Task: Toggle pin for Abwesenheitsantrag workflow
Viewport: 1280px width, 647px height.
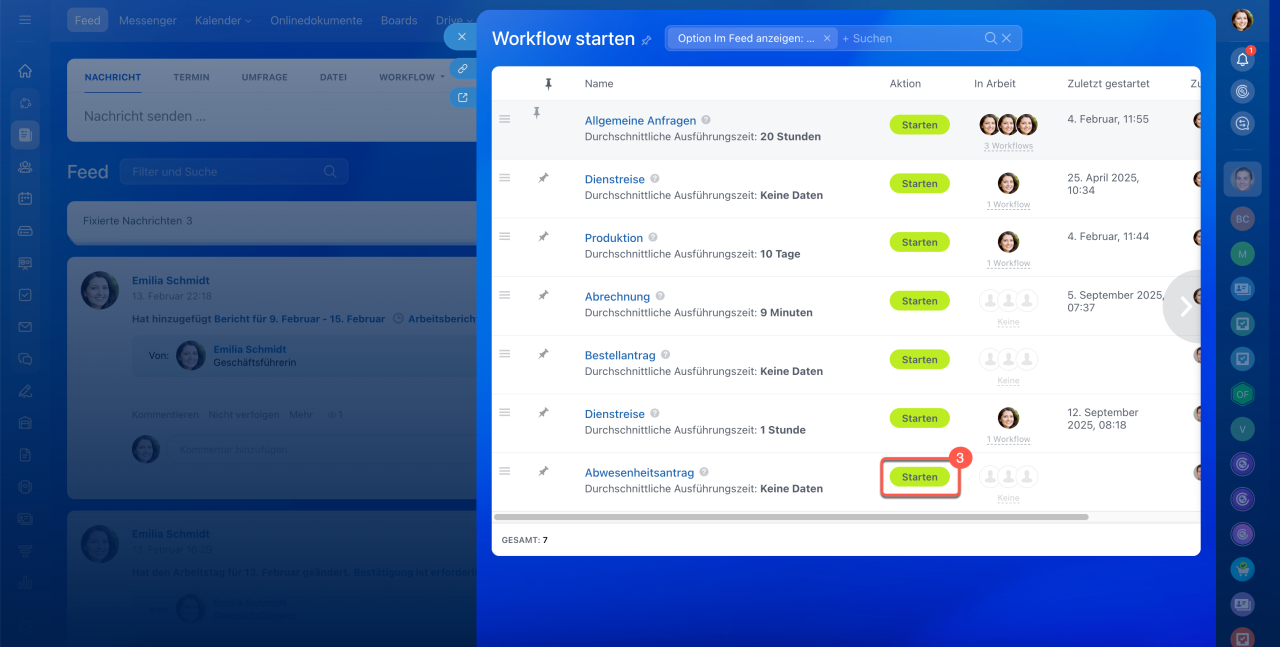Action: tap(544, 471)
